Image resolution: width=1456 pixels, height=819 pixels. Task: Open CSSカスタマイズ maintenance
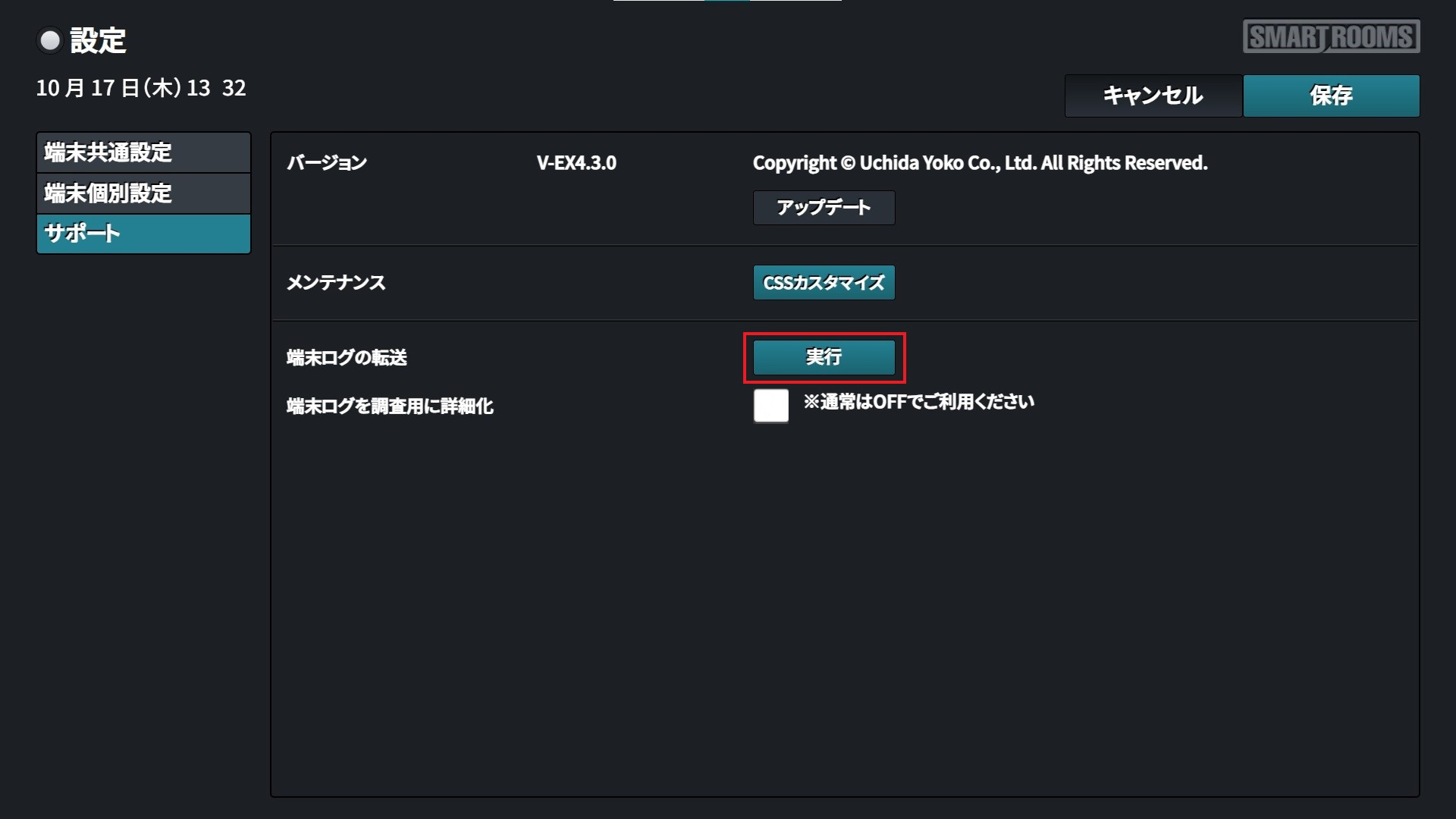(824, 283)
